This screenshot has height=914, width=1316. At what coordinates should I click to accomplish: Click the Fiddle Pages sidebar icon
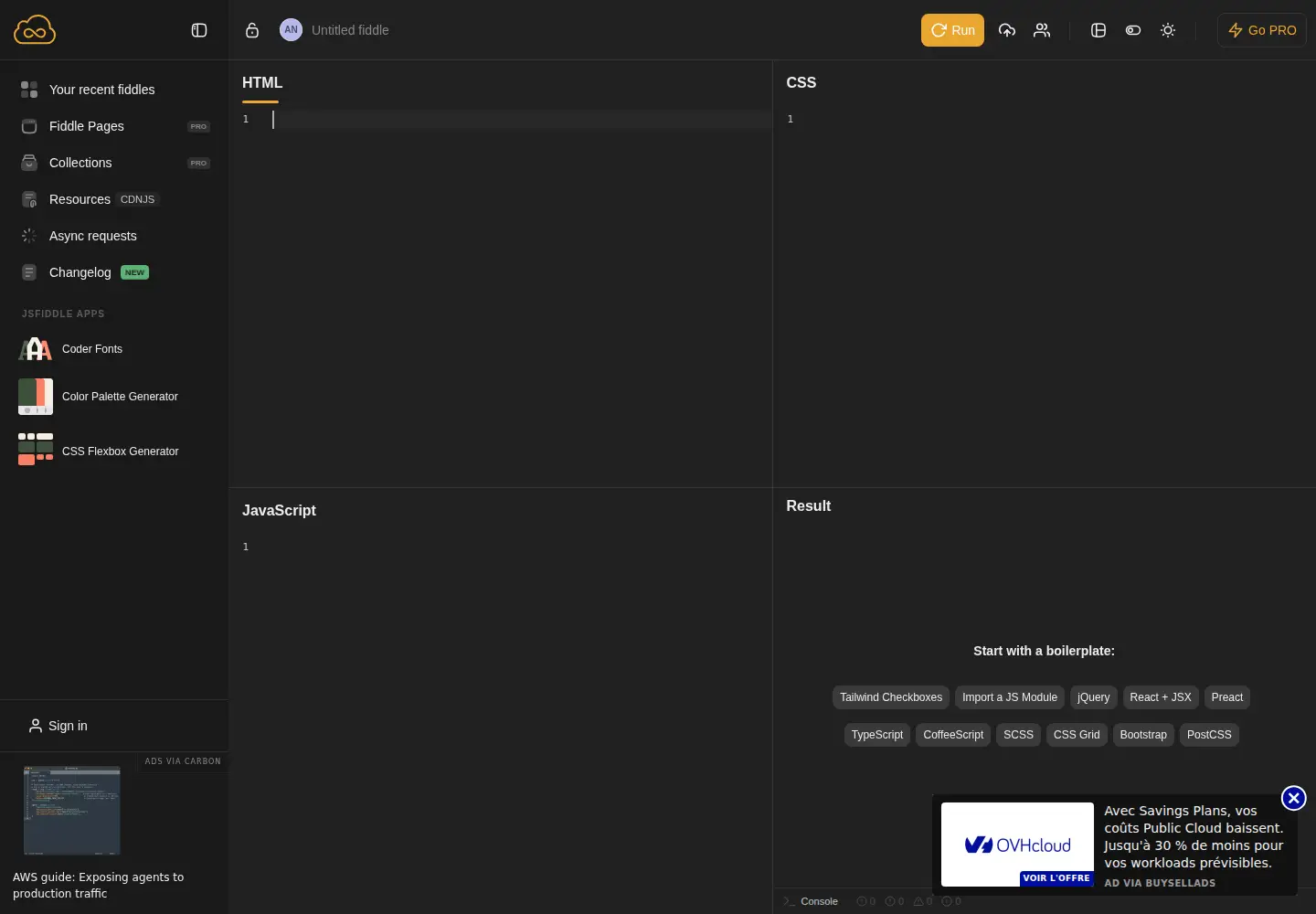point(29,126)
